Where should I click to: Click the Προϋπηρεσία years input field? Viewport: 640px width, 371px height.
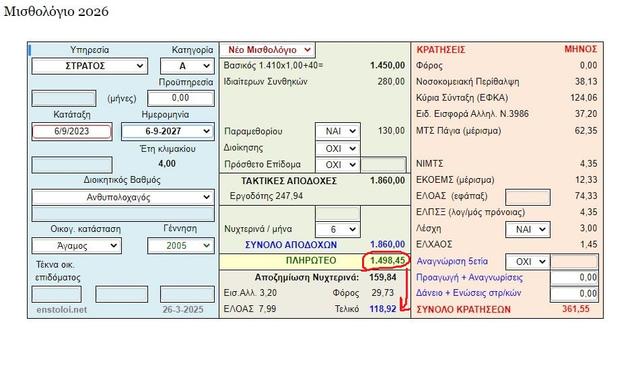64,99
